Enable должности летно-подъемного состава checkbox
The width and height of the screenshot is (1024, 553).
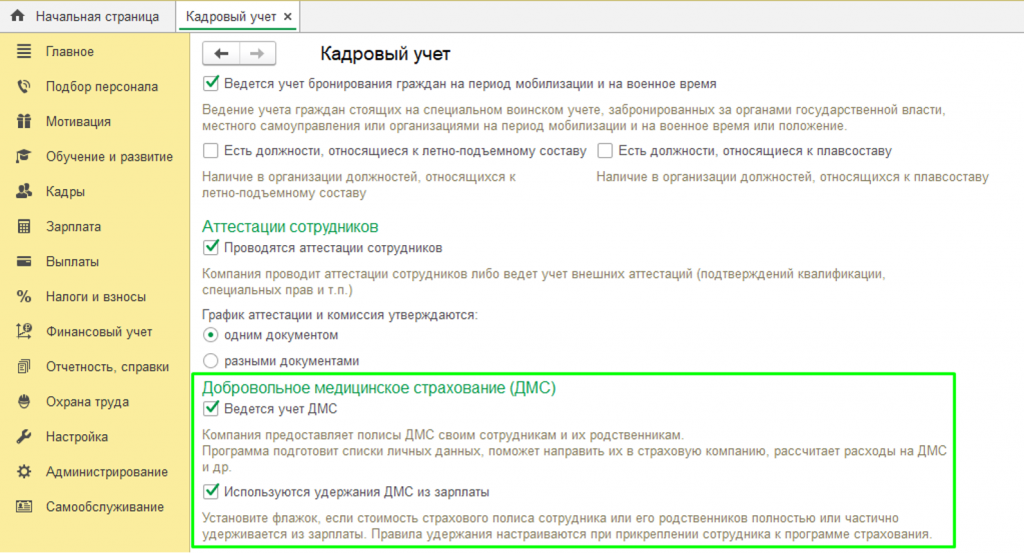pos(210,151)
